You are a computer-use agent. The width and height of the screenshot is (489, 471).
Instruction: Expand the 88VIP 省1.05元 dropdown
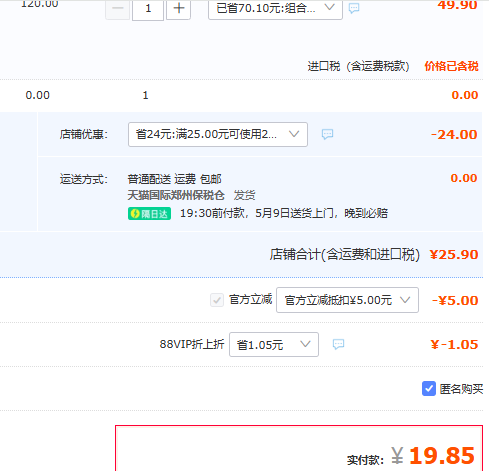coord(274,344)
